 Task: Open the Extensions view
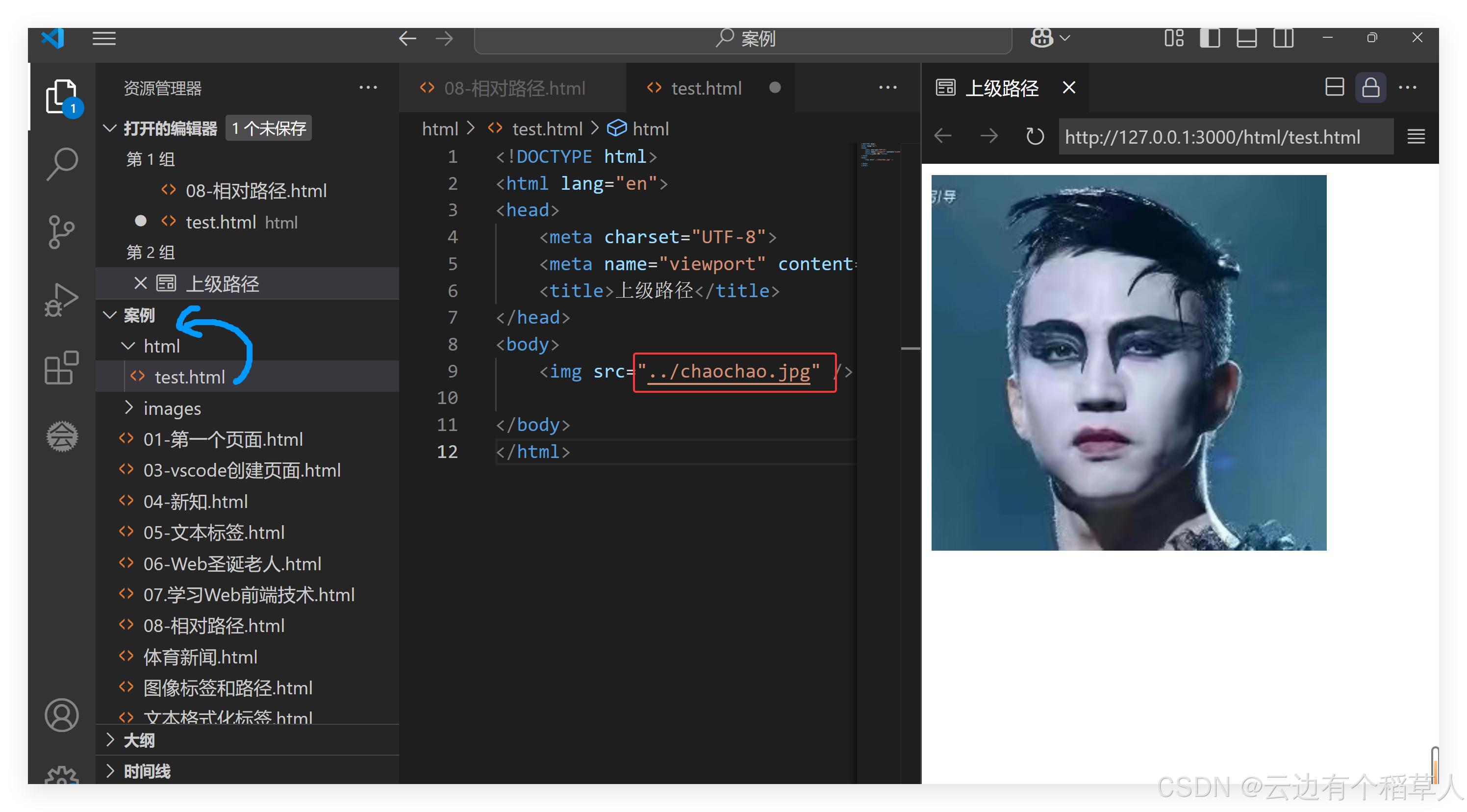tap(61, 368)
